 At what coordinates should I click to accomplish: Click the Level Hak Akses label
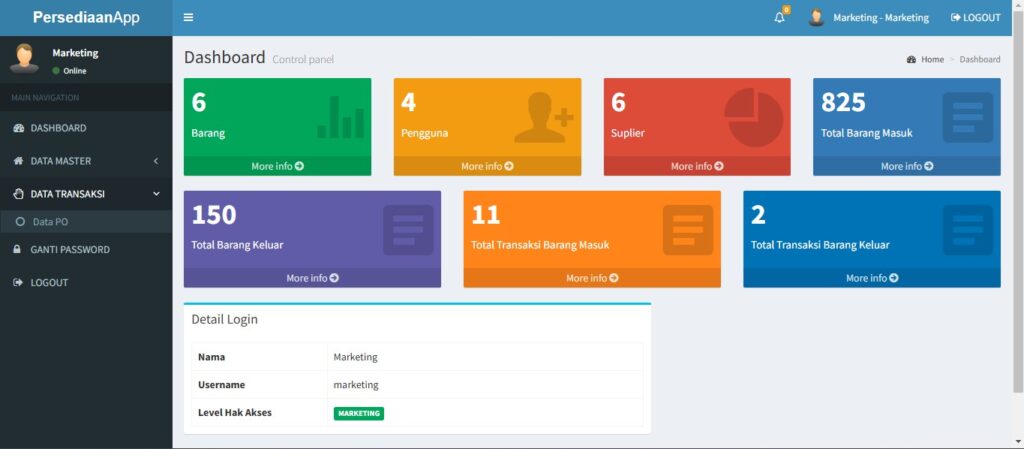pos(234,412)
